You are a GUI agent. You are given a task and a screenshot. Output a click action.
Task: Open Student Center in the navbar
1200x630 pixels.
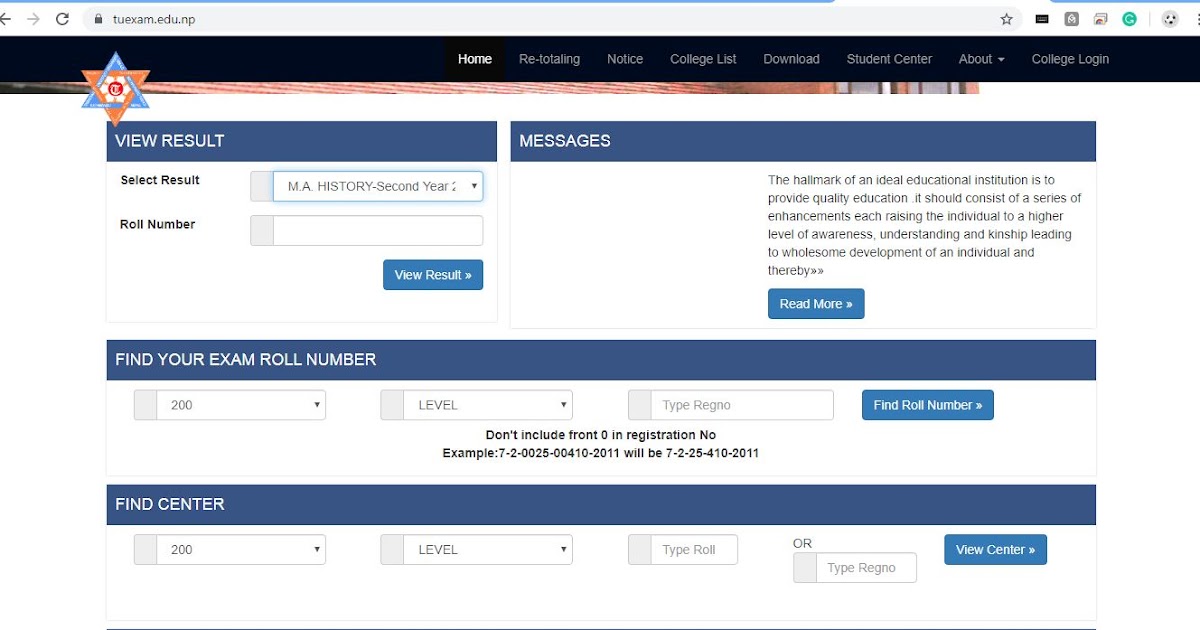(x=889, y=59)
